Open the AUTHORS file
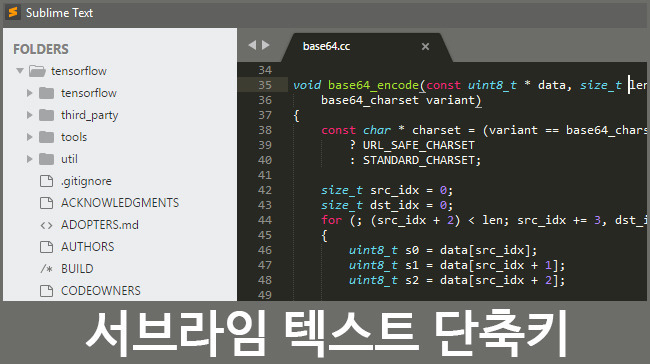 coord(87,247)
